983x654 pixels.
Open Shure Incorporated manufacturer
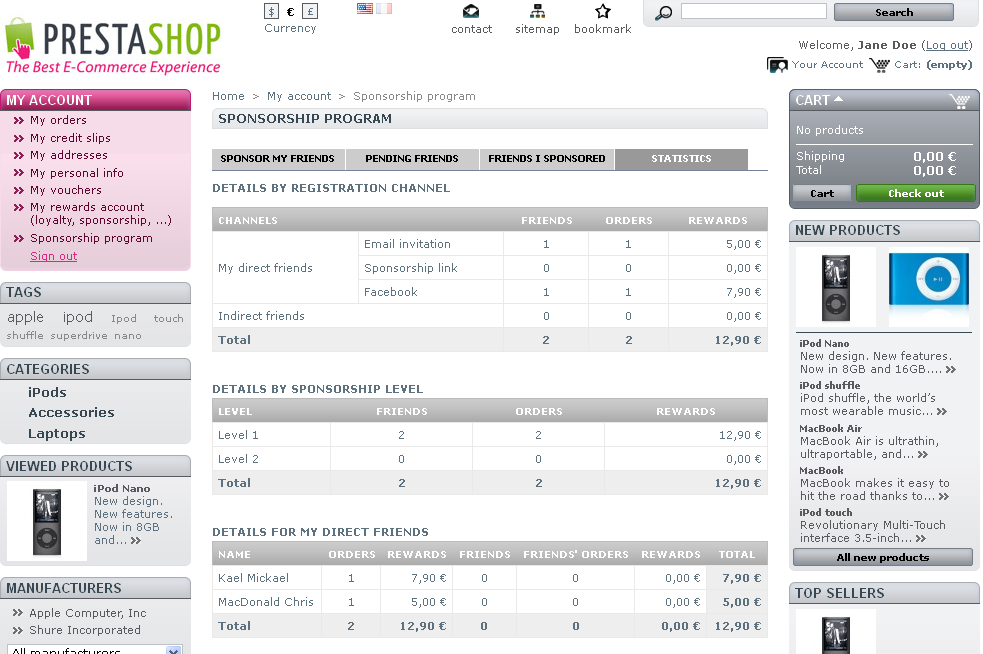[x=85, y=630]
